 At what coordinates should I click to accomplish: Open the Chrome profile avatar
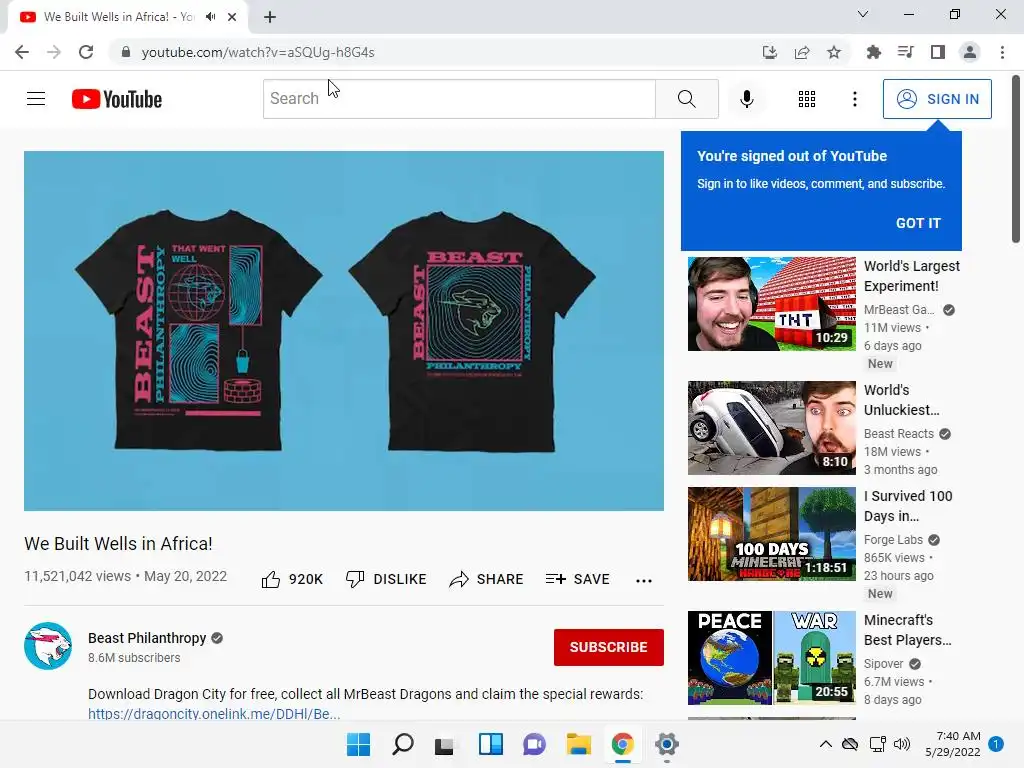[x=970, y=52]
